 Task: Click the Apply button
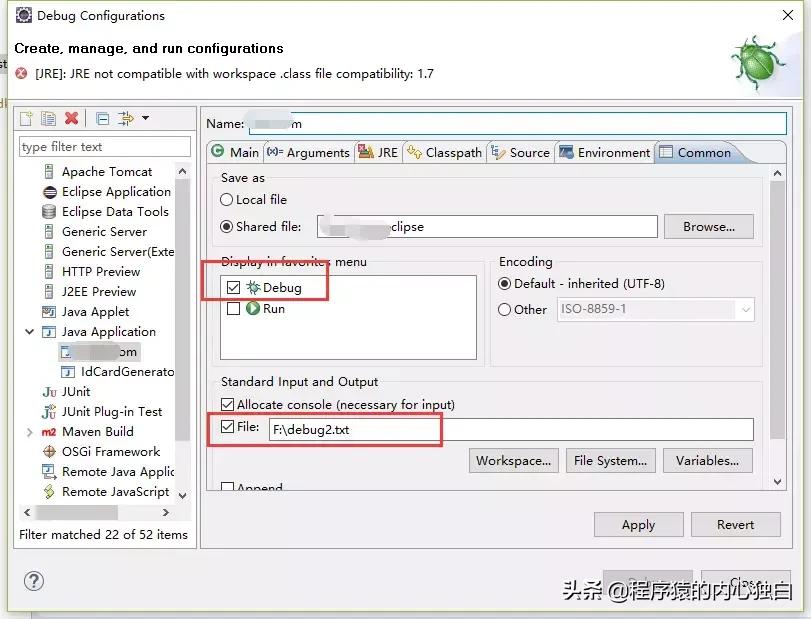(x=638, y=525)
